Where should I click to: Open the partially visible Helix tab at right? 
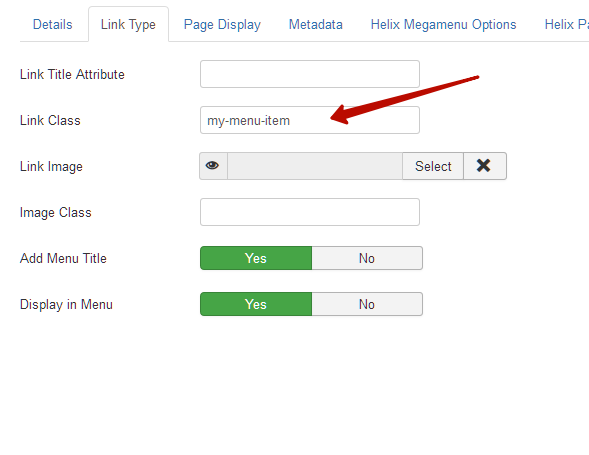coord(566,24)
